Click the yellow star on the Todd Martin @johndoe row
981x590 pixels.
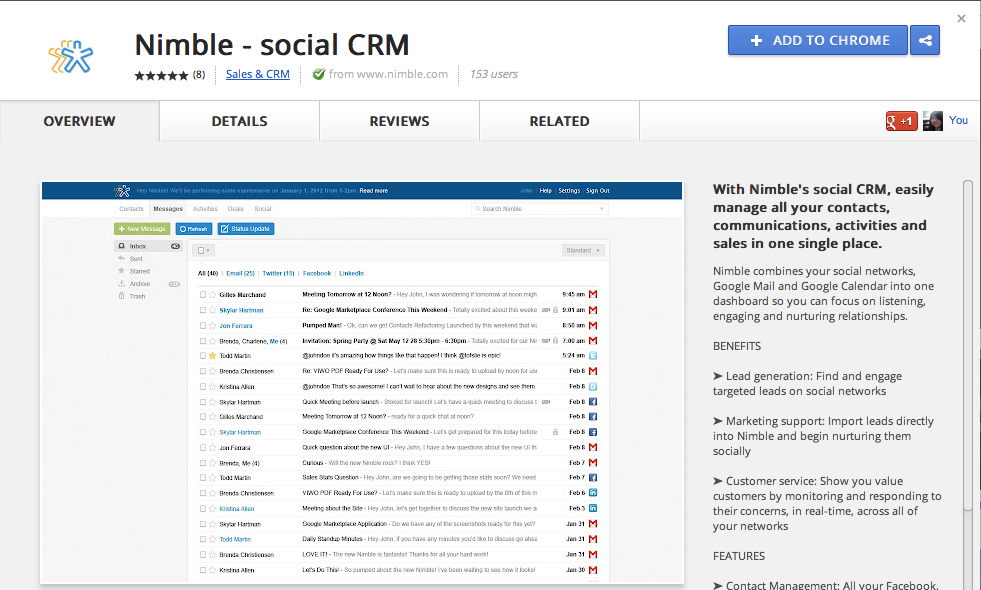point(213,355)
